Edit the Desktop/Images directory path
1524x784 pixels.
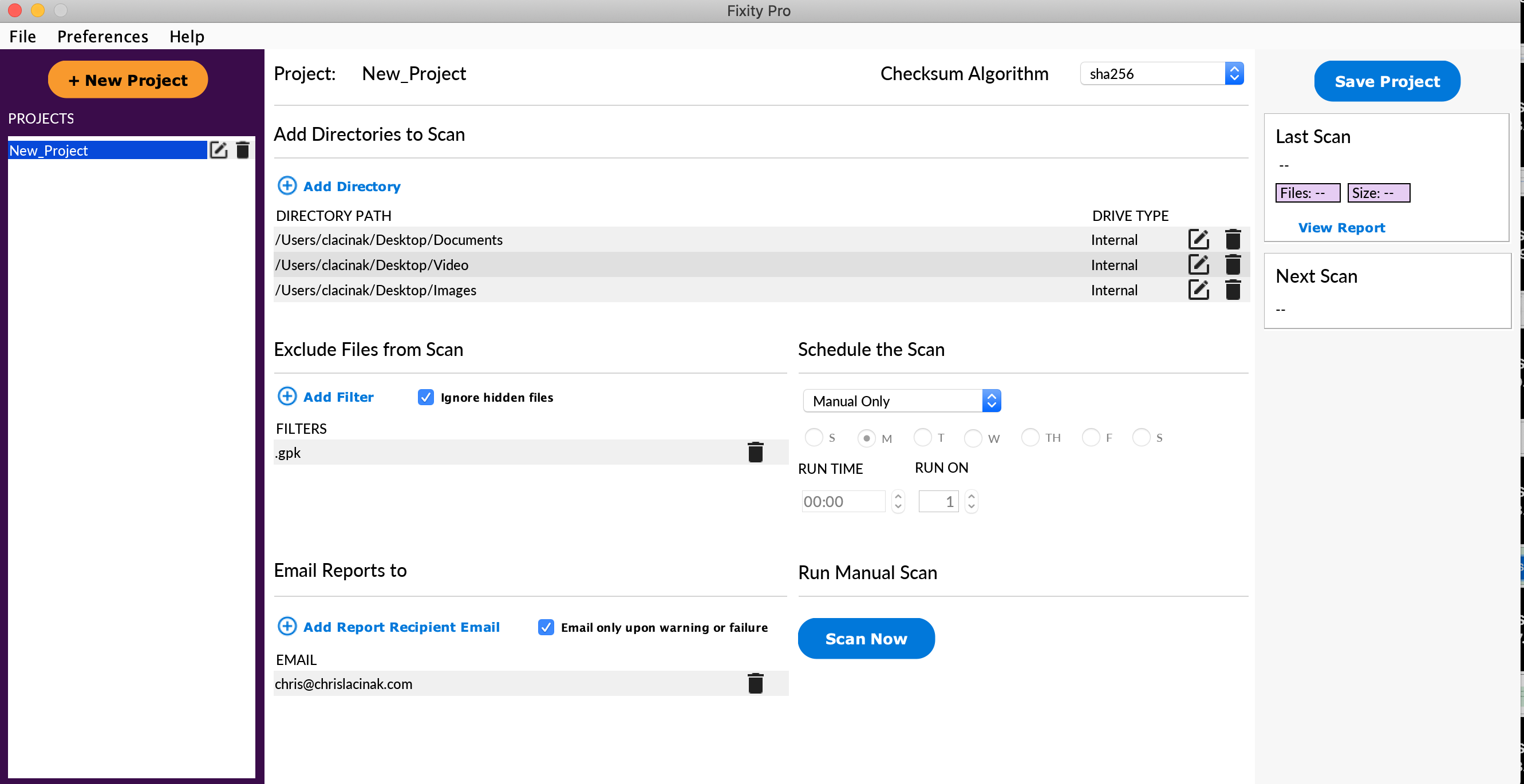pyautogui.click(x=1199, y=290)
